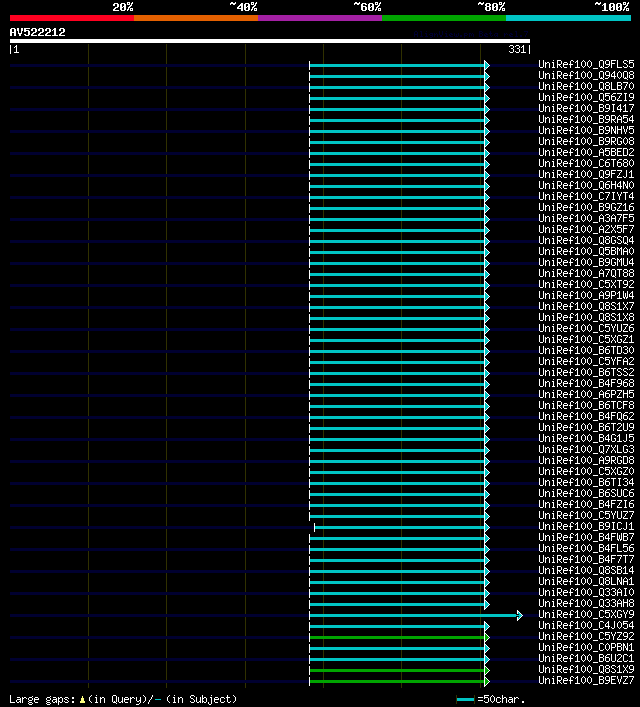Click the start tick of the UniRef100_B9ICJ1 alignment
The image size is (640, 707).
(314, 527)
